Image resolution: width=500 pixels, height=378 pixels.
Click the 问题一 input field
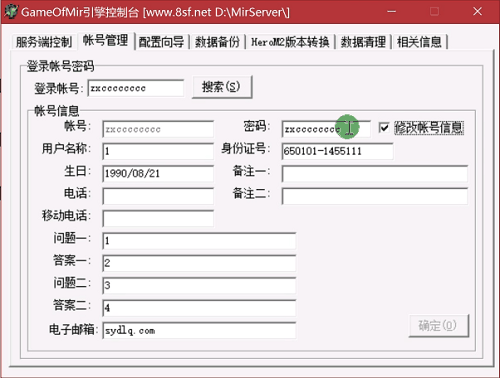coord(199,241)
